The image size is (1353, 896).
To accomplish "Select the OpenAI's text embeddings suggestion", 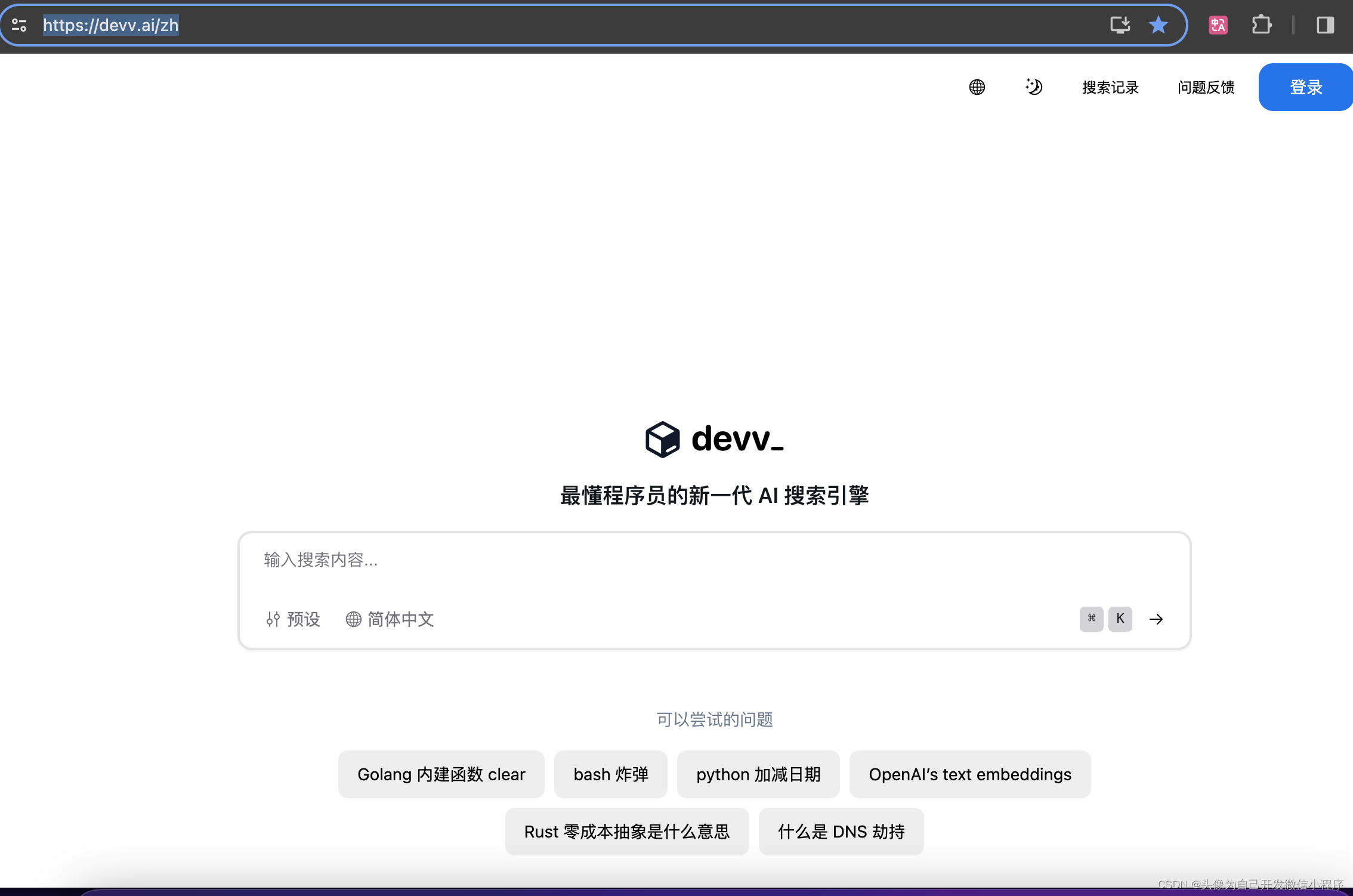I will pos(969,774).
